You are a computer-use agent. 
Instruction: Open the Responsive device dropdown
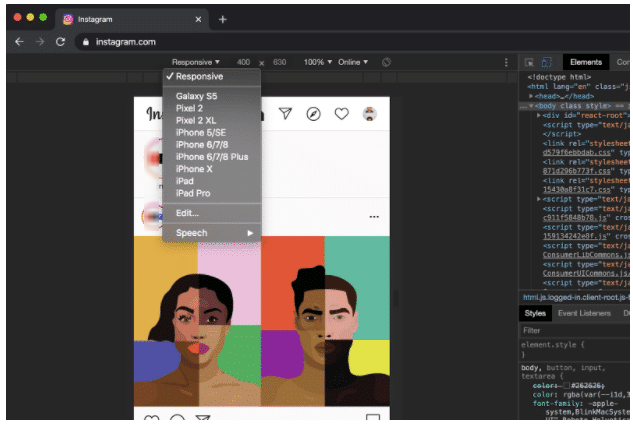[x=195, y=62]
